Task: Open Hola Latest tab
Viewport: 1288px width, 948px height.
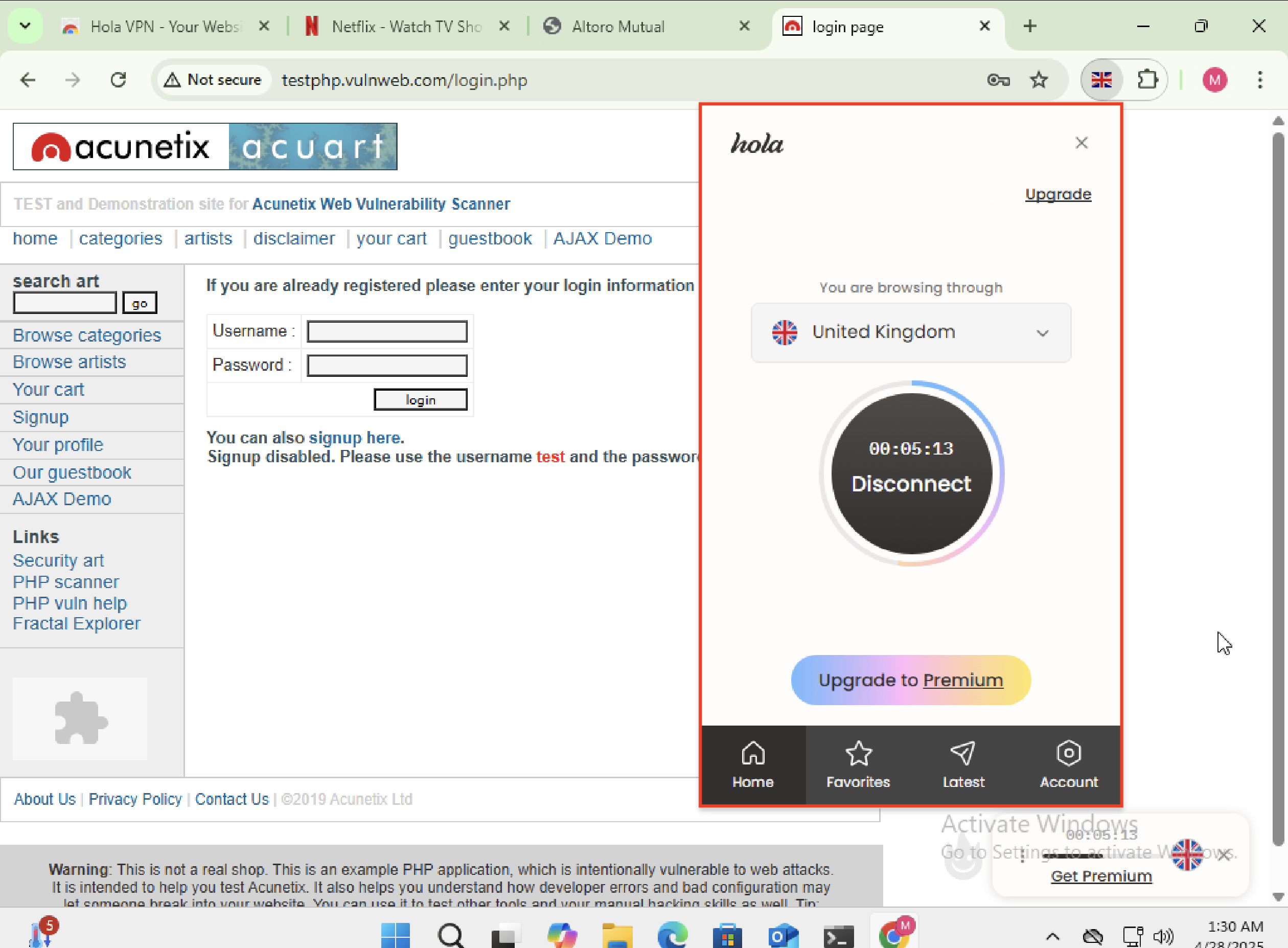Action: click(x=963, y=765)
